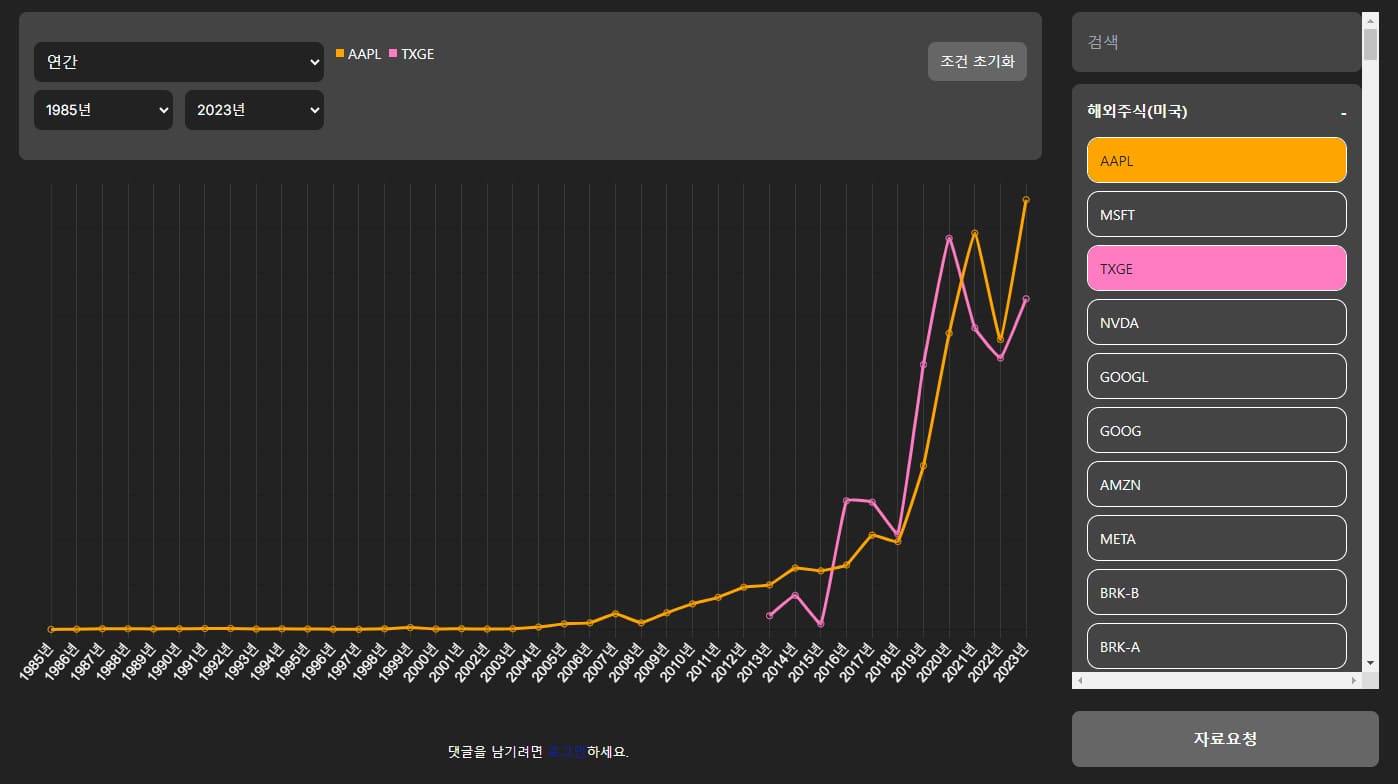Viewport: 1398px width, 784px height.
Task: Click the 검색 search field
Action: (1216, 42)
